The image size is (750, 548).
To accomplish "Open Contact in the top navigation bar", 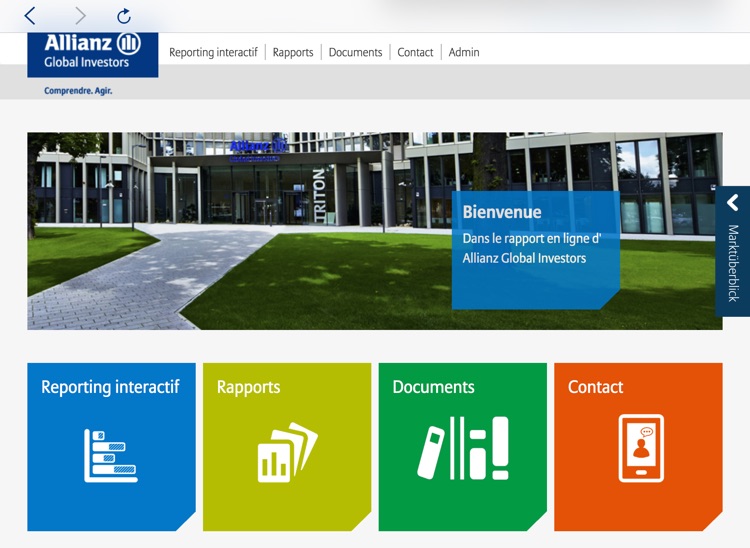I will coord(415,52).
